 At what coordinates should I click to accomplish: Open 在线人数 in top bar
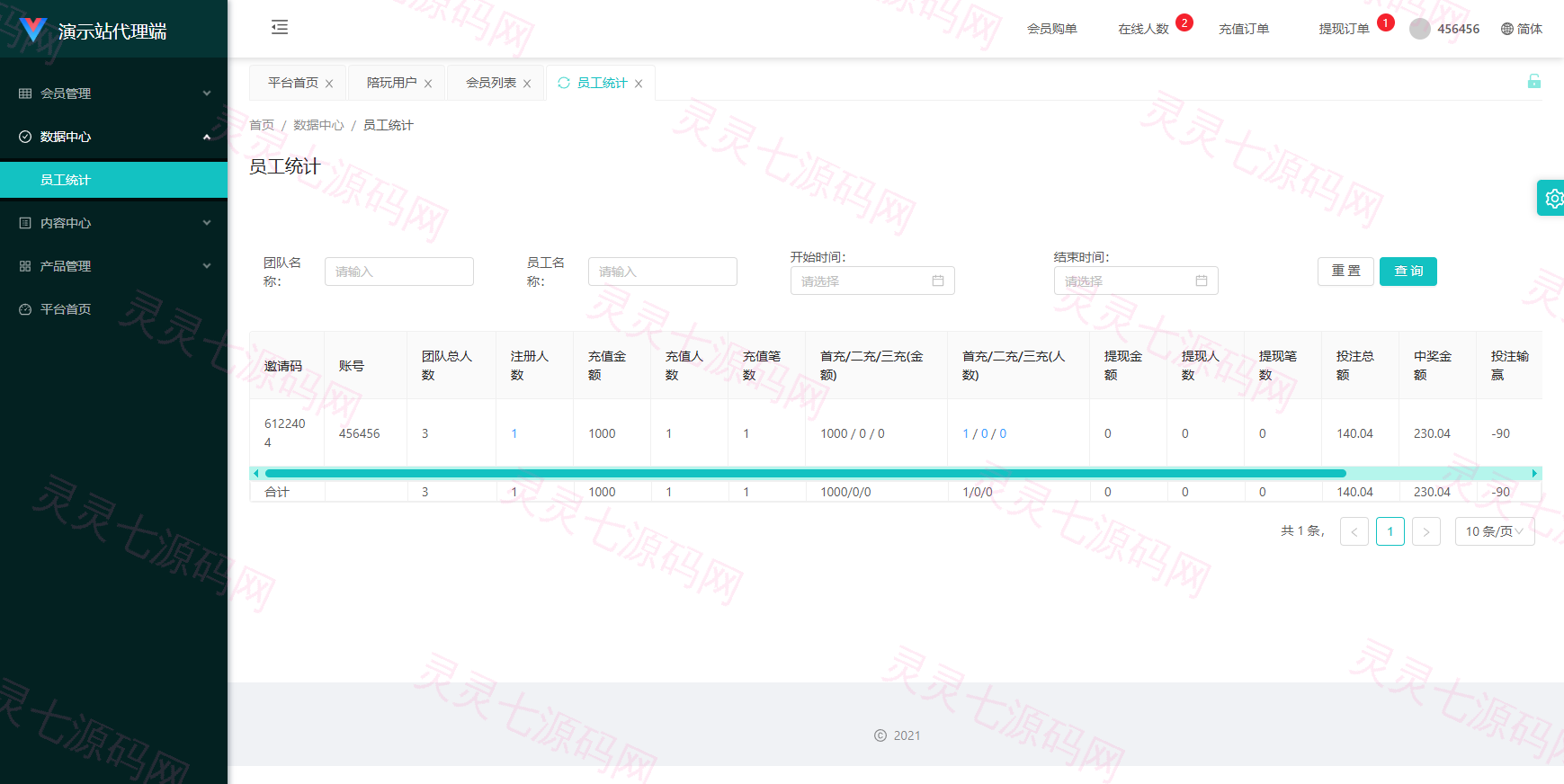point(1143,29)
